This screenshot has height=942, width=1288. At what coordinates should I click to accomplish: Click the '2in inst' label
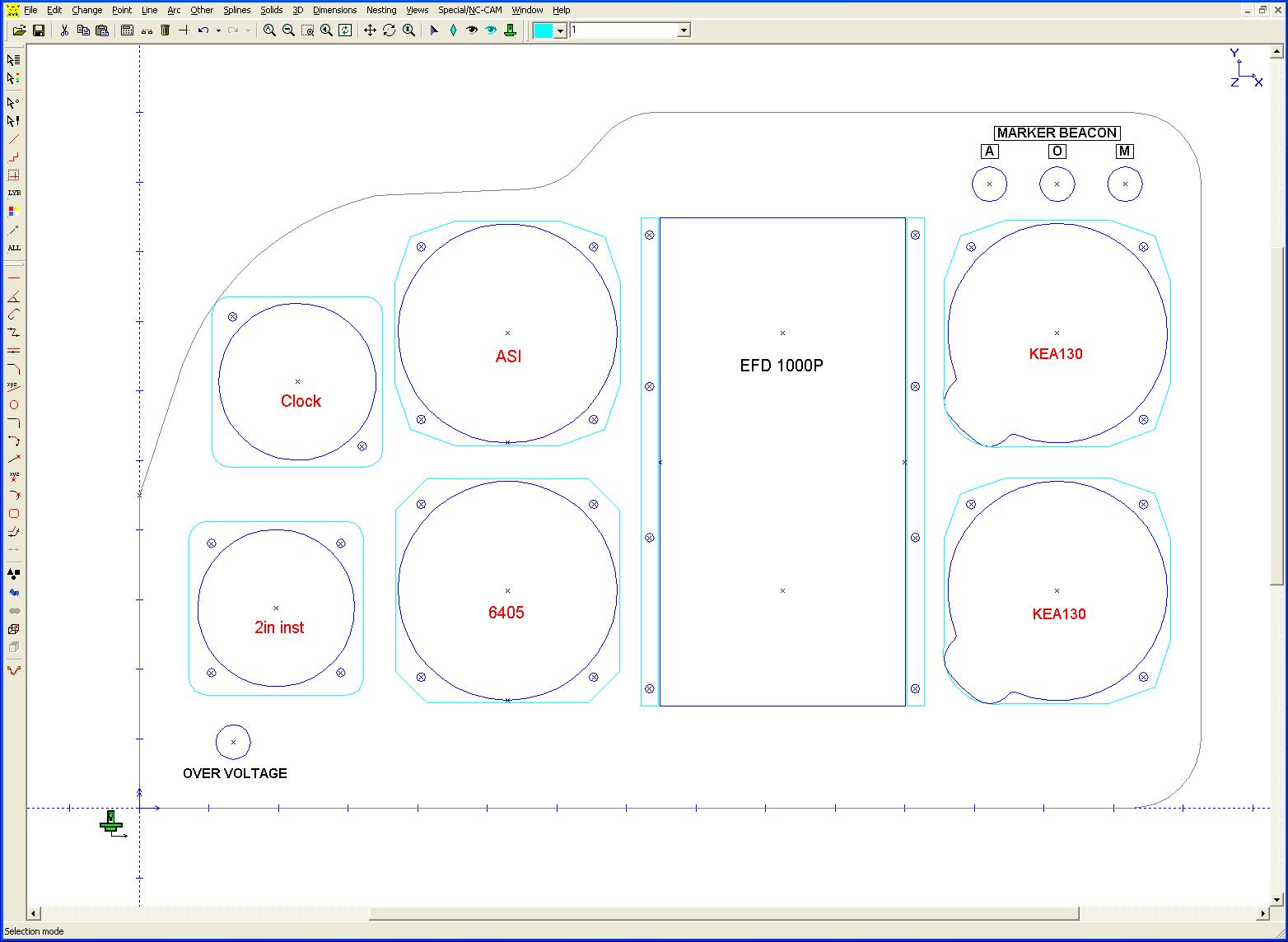tap(279, 627)
